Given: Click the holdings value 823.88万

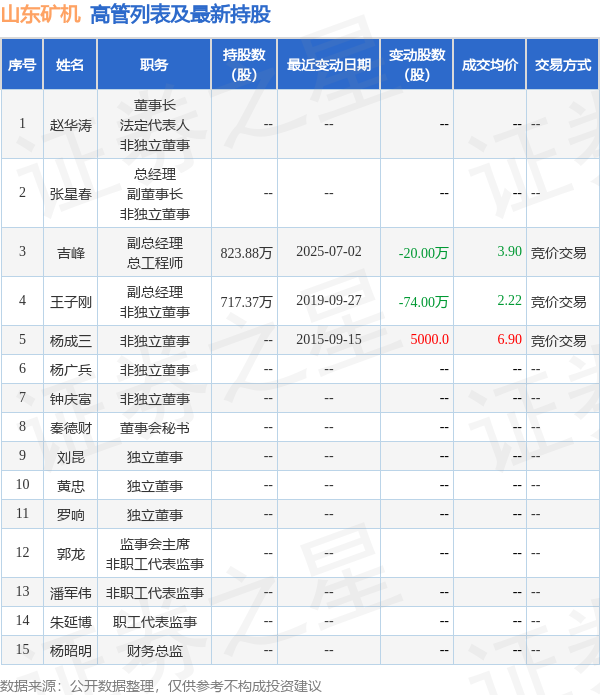Looking at the screenshot, I should point(246,253).
